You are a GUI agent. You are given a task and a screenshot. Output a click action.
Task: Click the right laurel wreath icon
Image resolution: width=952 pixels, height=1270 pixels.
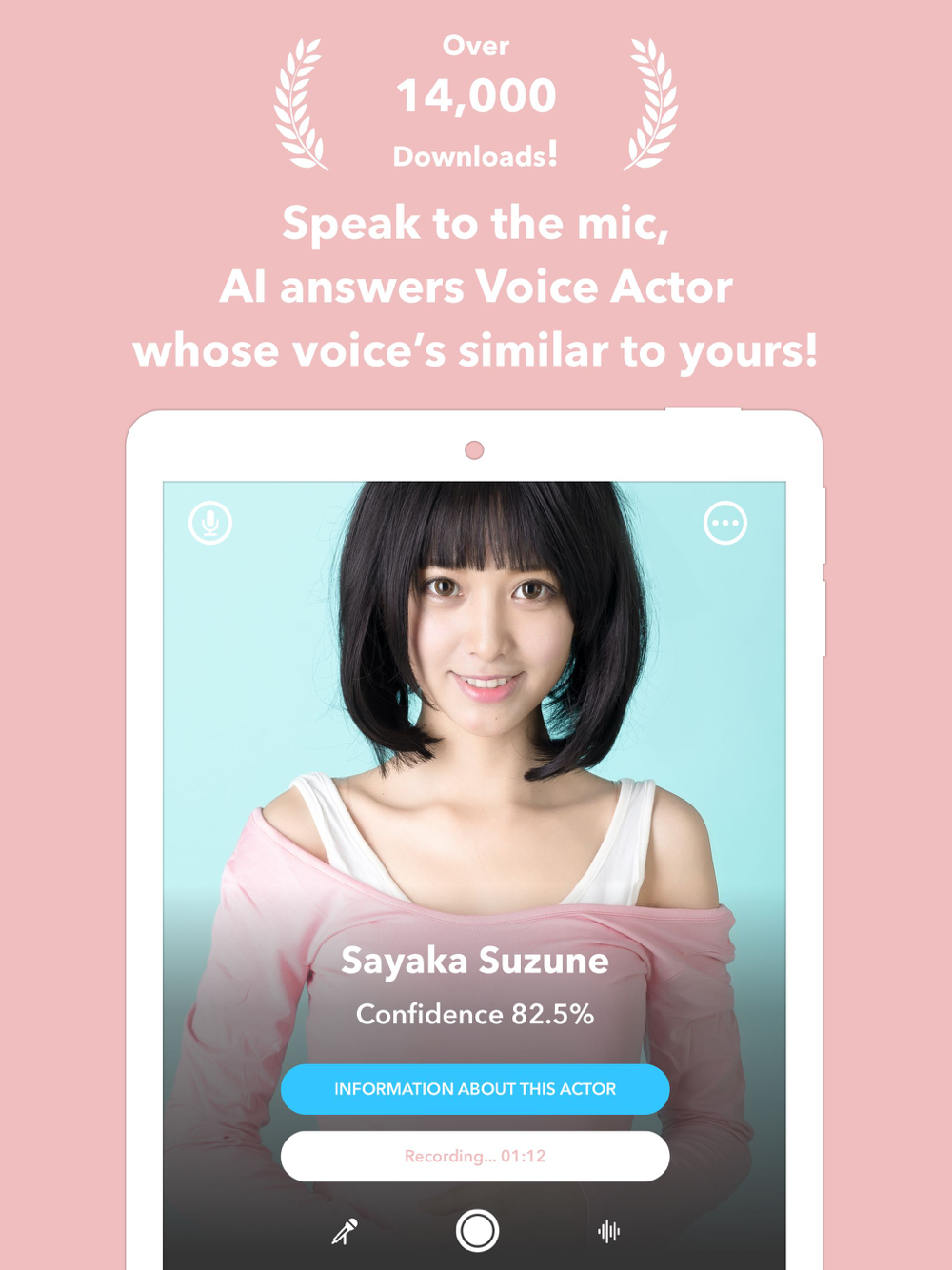pos(651,105)
